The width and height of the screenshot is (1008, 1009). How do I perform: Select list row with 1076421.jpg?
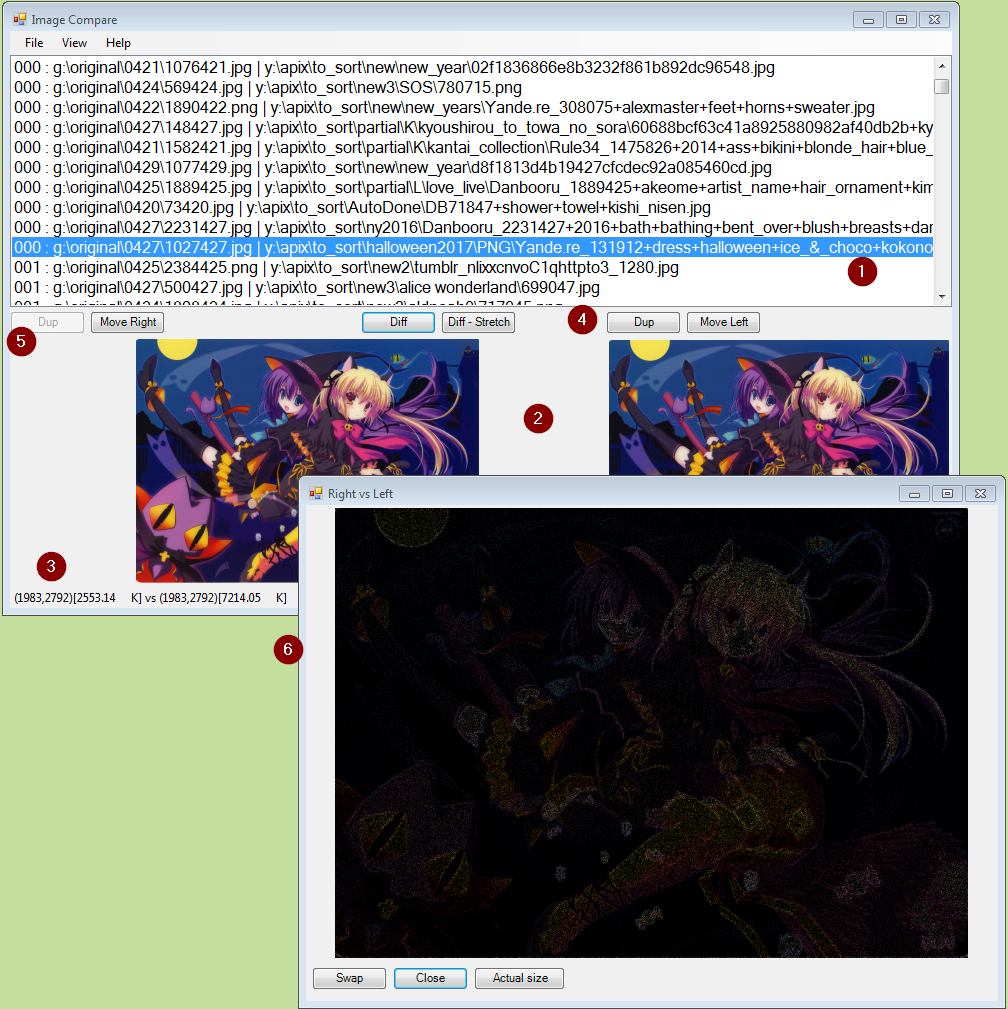coord(472,68)
